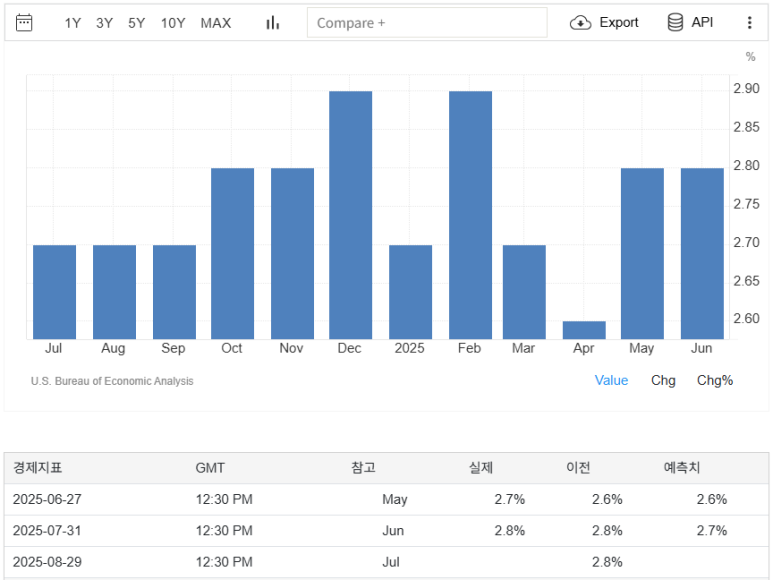Open the calendar date picker icon
The width and height of the screenshot is (773, 580).
(24, 22)
